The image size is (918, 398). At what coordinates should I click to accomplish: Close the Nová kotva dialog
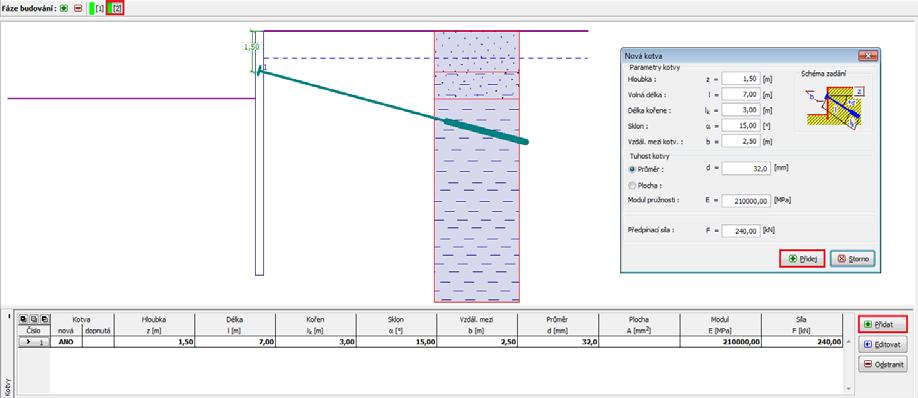[x=867, y=56]
